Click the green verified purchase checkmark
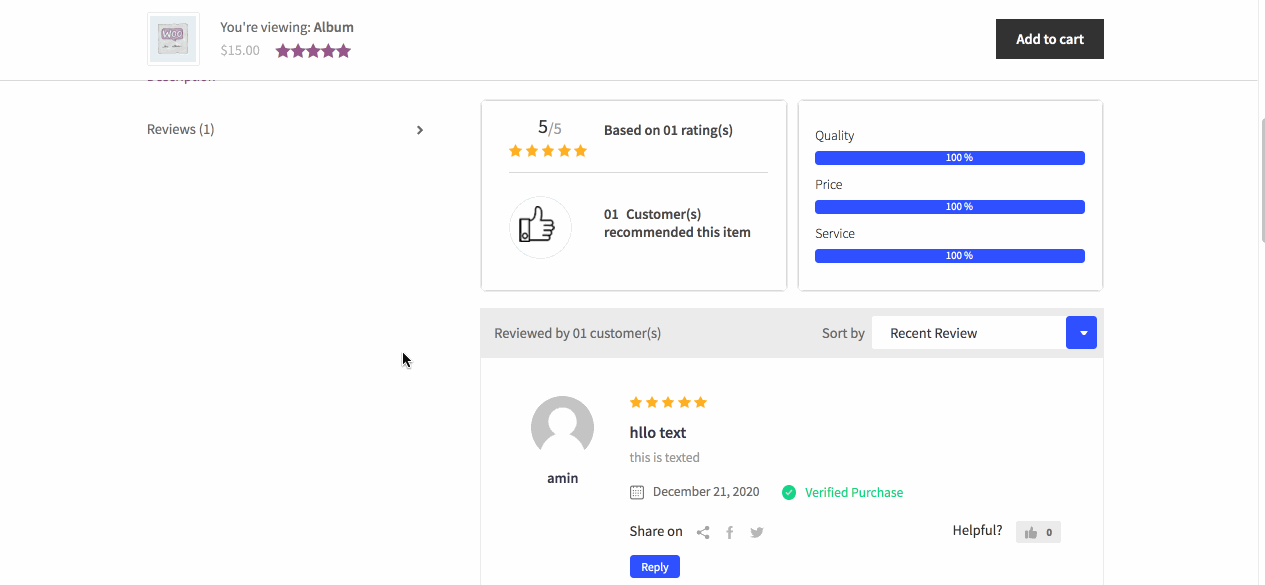1265x585 pixels. (x=789, y=492)
